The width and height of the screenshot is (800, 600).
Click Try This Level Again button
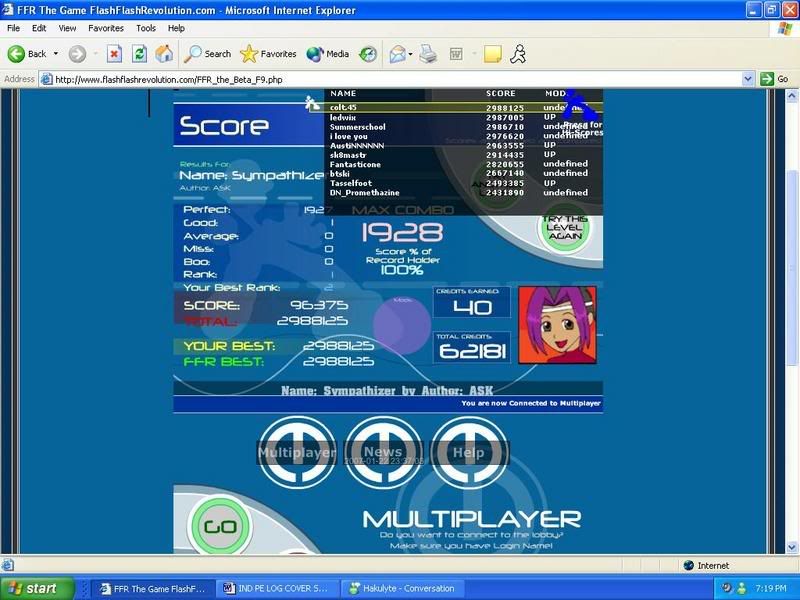(x=565, y=227)
